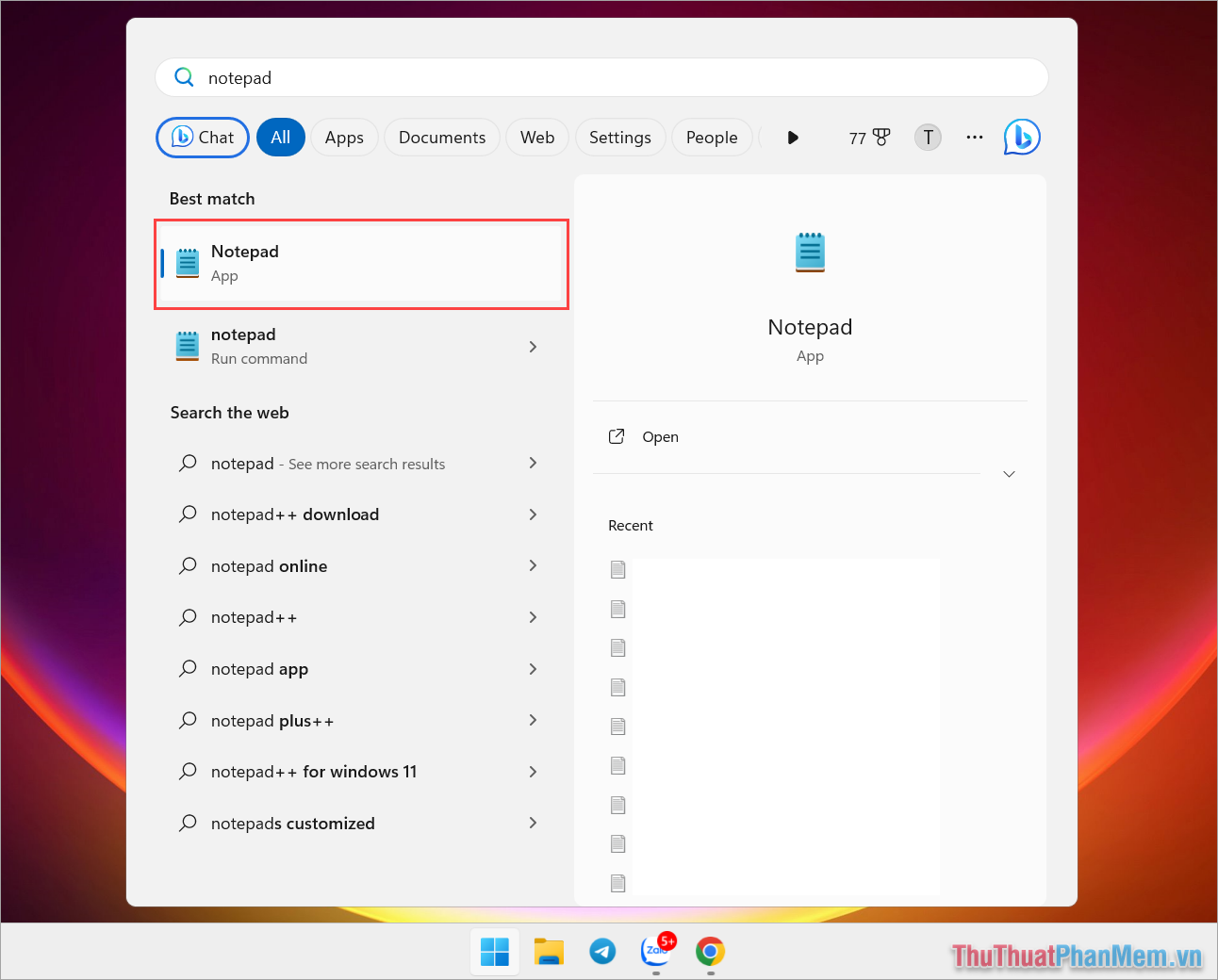Click Open to launch Notepad
The width and height of the screenshot is (1218, 980).
pyautogui.click(x=660, y=436)
